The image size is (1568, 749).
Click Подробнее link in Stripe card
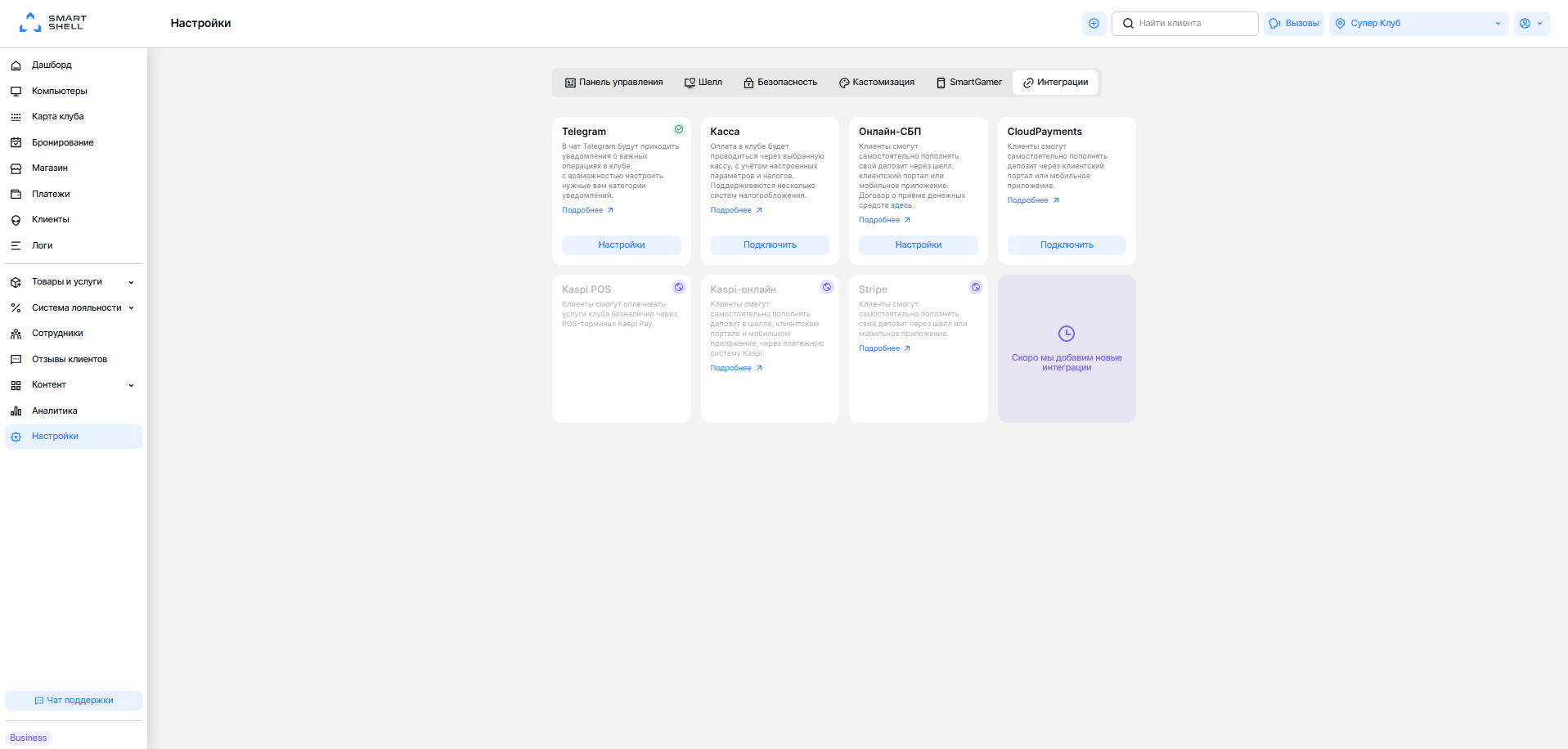(884, 349)
